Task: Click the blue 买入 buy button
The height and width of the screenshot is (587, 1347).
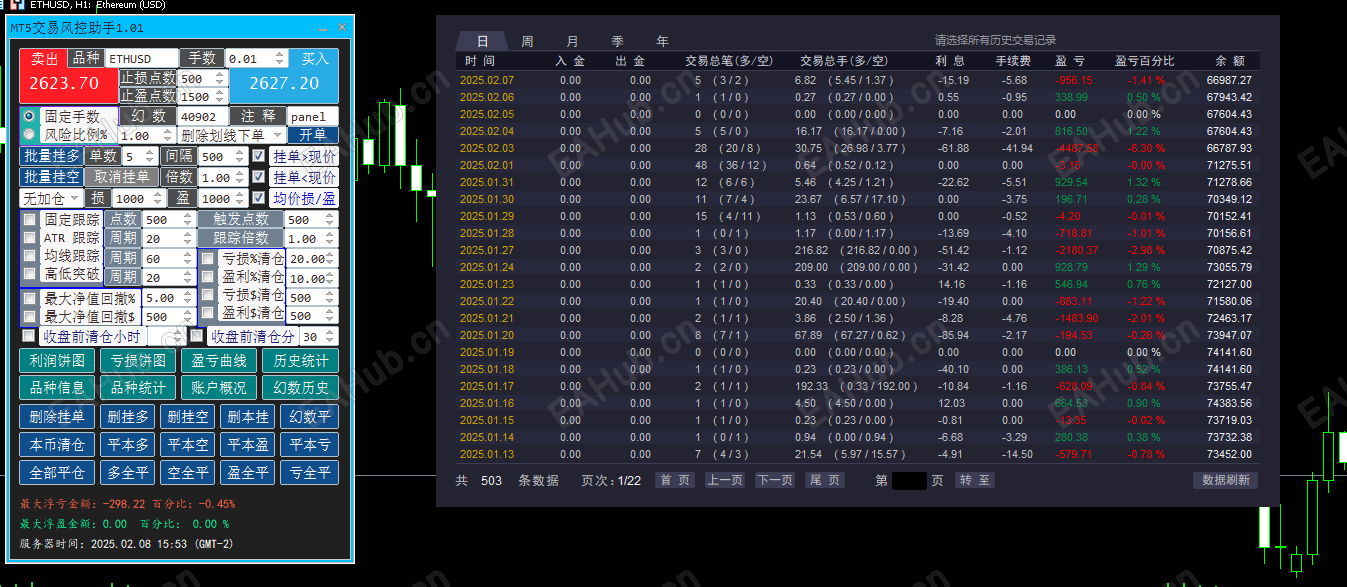Action: (x=314, y=59)
